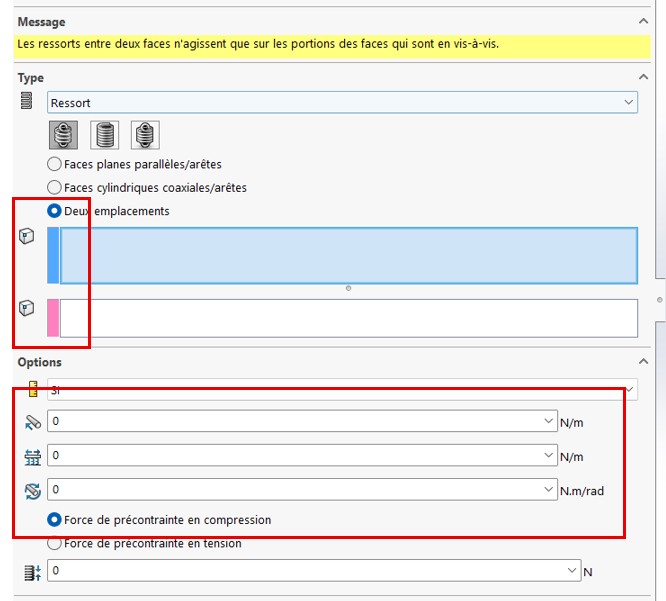The image size is (666, 601).
Task: Collapse the Options section
Action: (x=643, y=362)
